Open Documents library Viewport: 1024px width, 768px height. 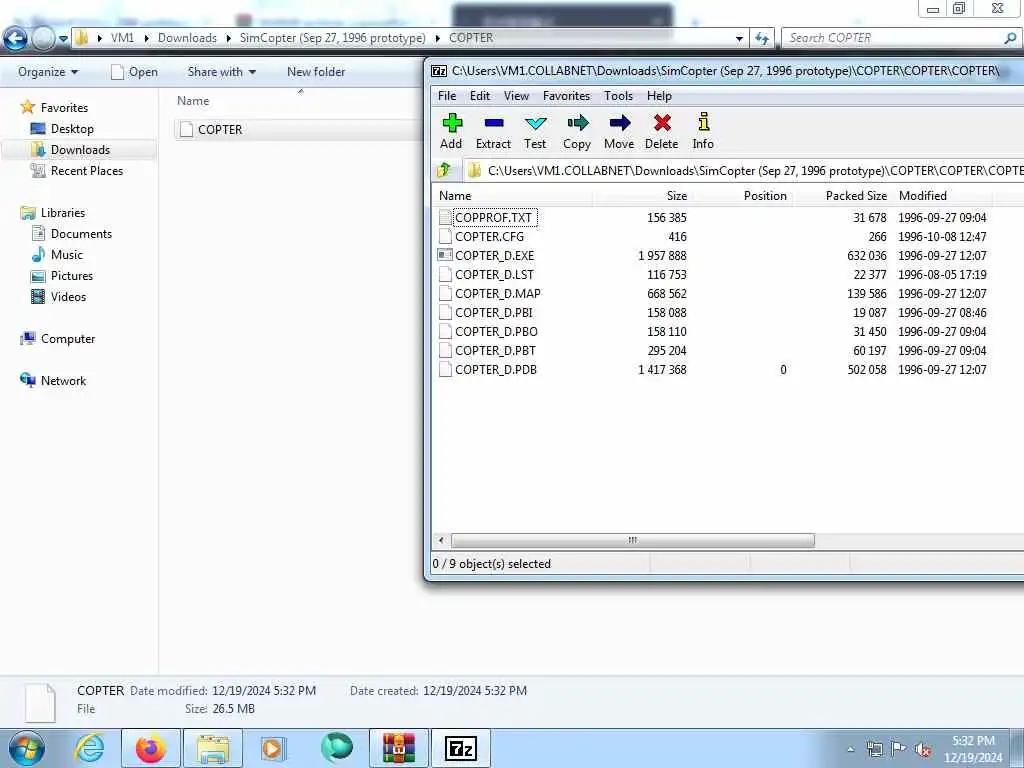pos(81,234)
